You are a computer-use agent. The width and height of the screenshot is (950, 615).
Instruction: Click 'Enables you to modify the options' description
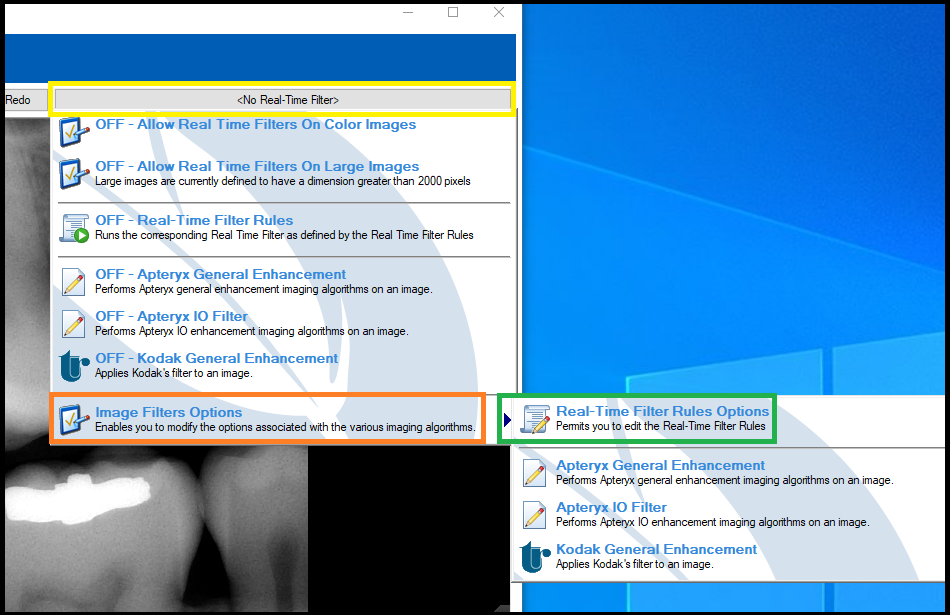coord(285,427)
